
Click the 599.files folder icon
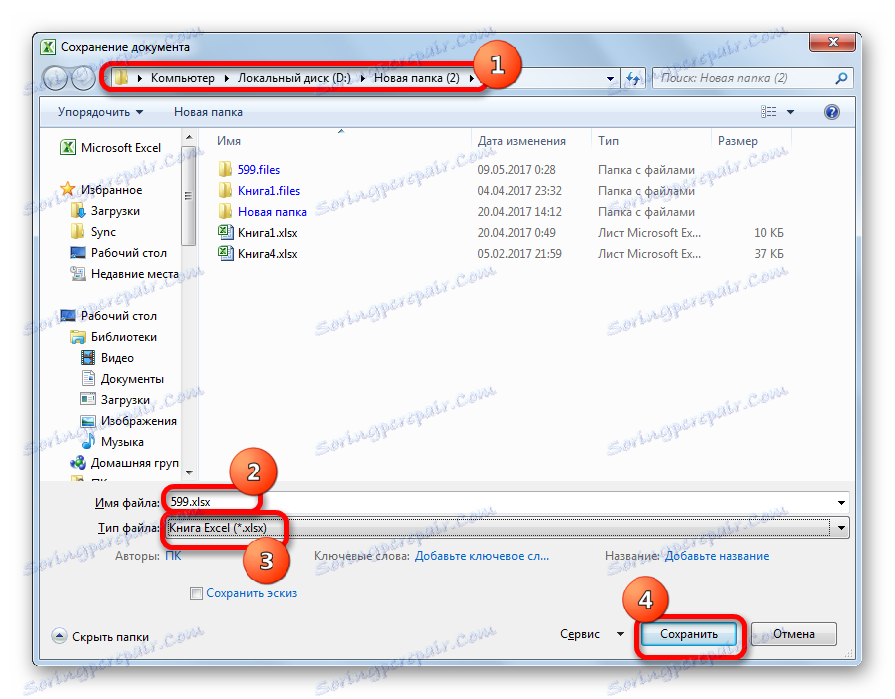225,169
